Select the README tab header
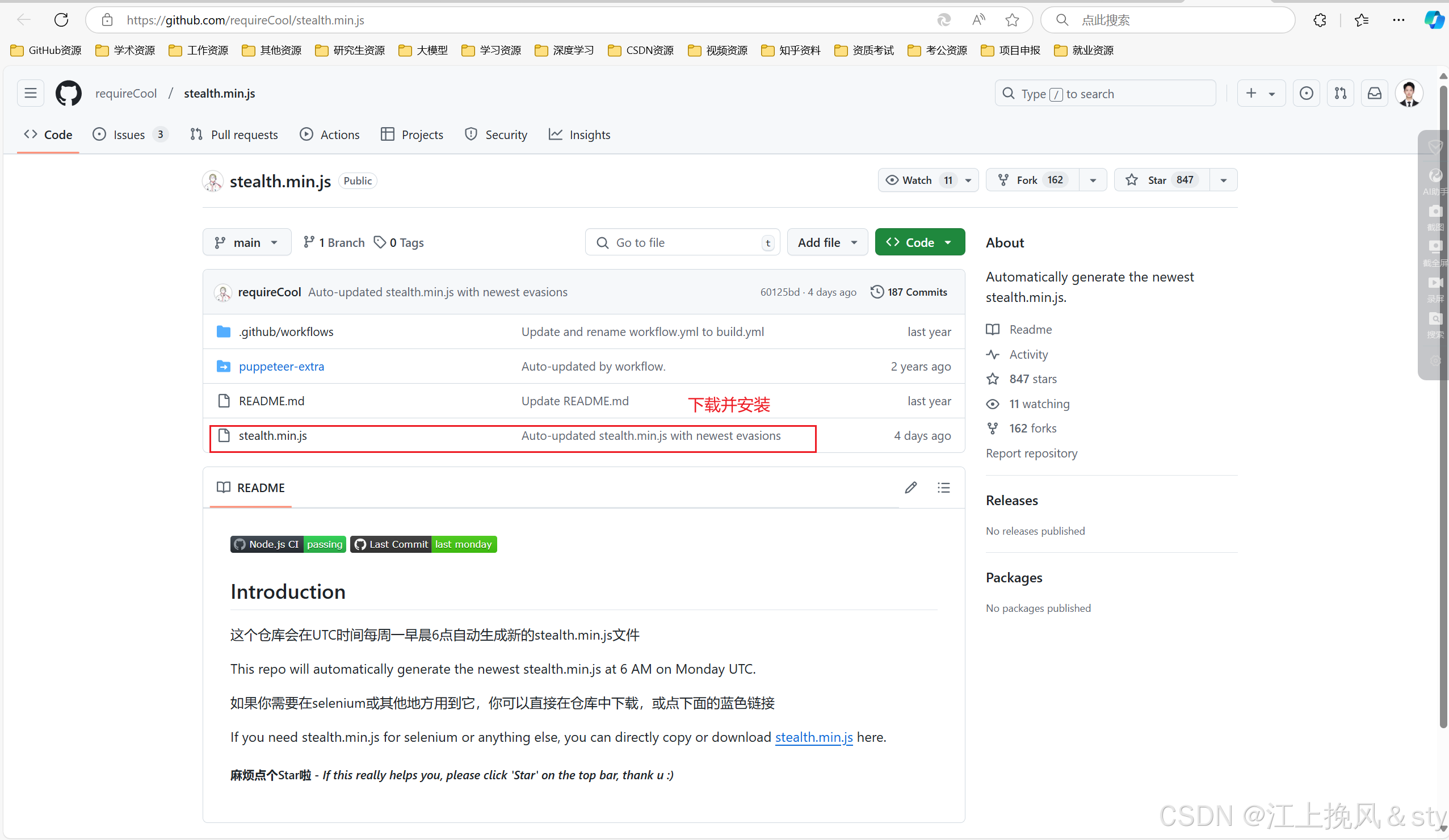1449x840 pixels. tap(251, 488)
